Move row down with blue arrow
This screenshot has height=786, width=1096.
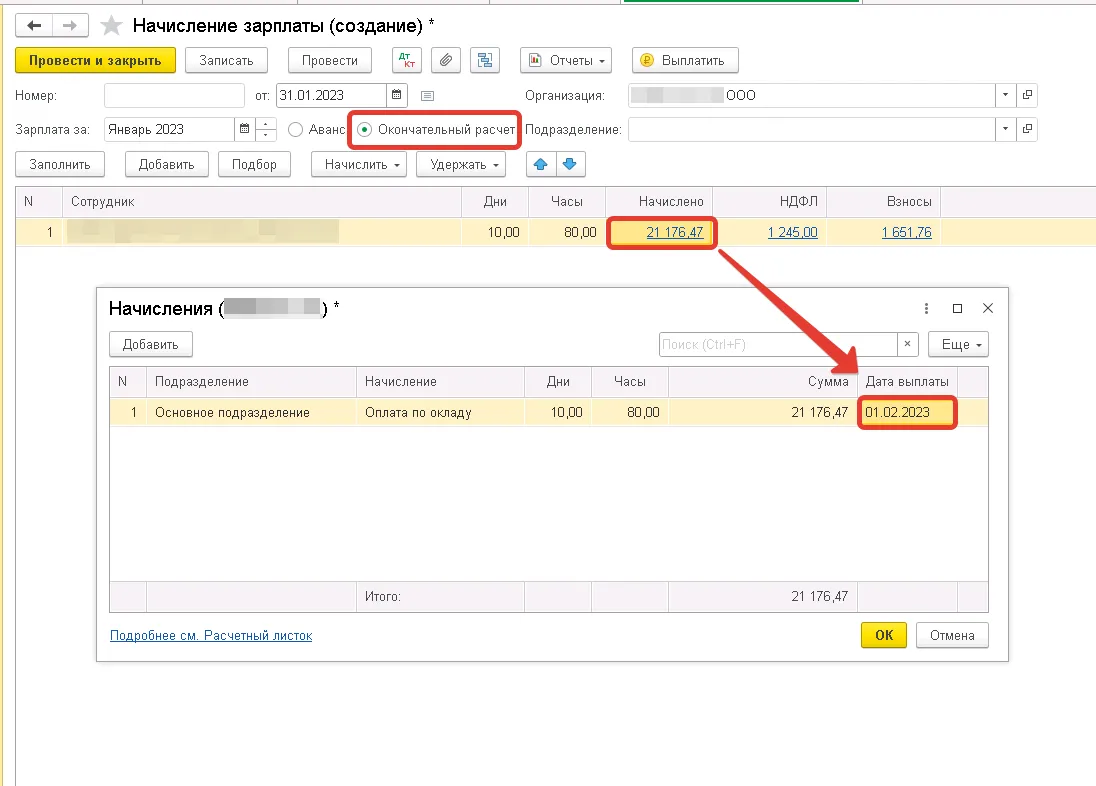[569, 164]
